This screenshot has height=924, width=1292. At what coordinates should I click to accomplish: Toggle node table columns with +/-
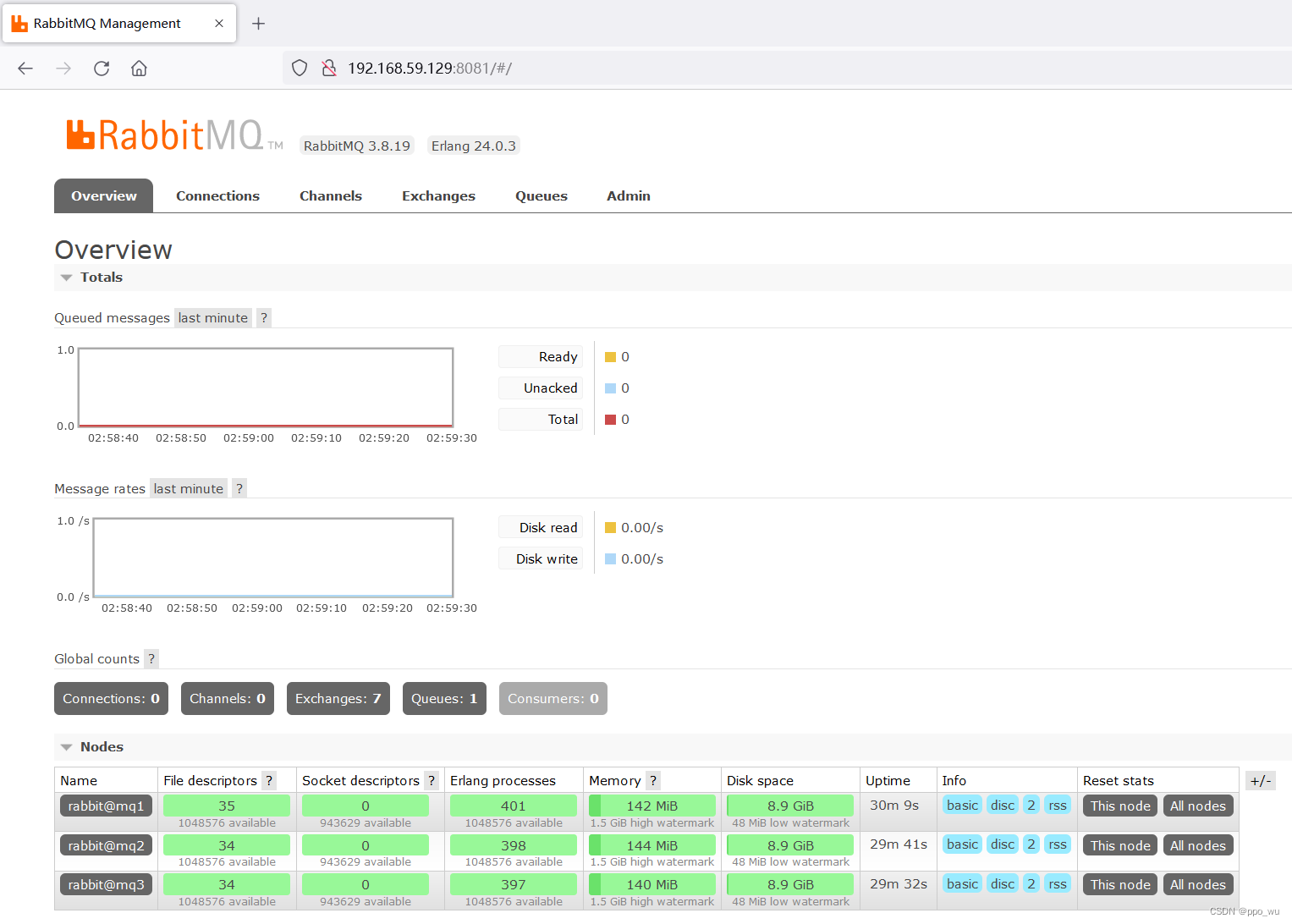click(x=1261, y=781)
